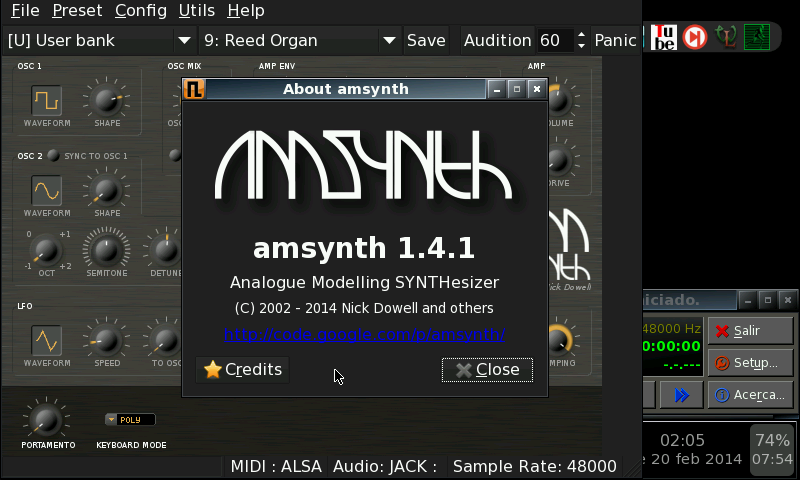Open Setup in the JACK control window

751,363
